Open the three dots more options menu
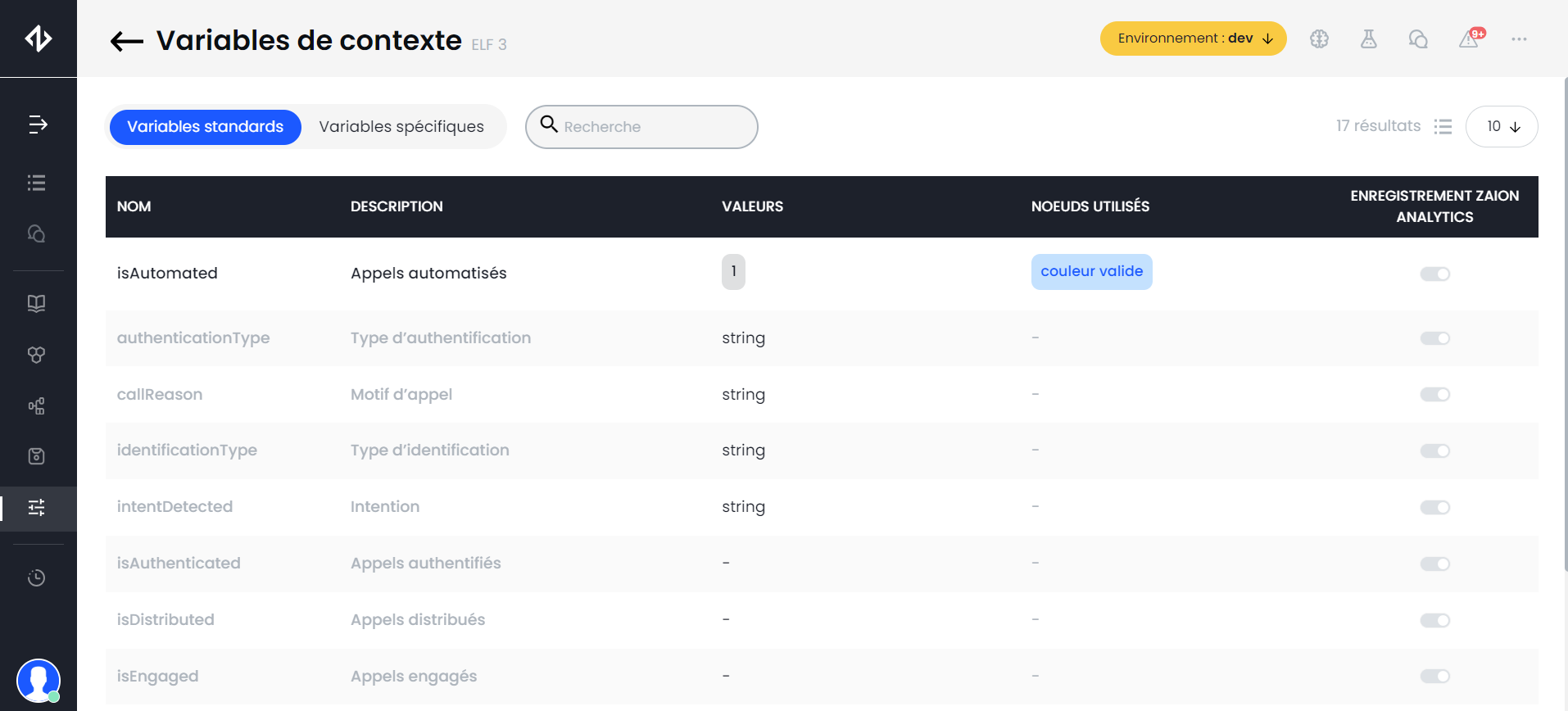The image size is (1568, 711). (1519, 39)
